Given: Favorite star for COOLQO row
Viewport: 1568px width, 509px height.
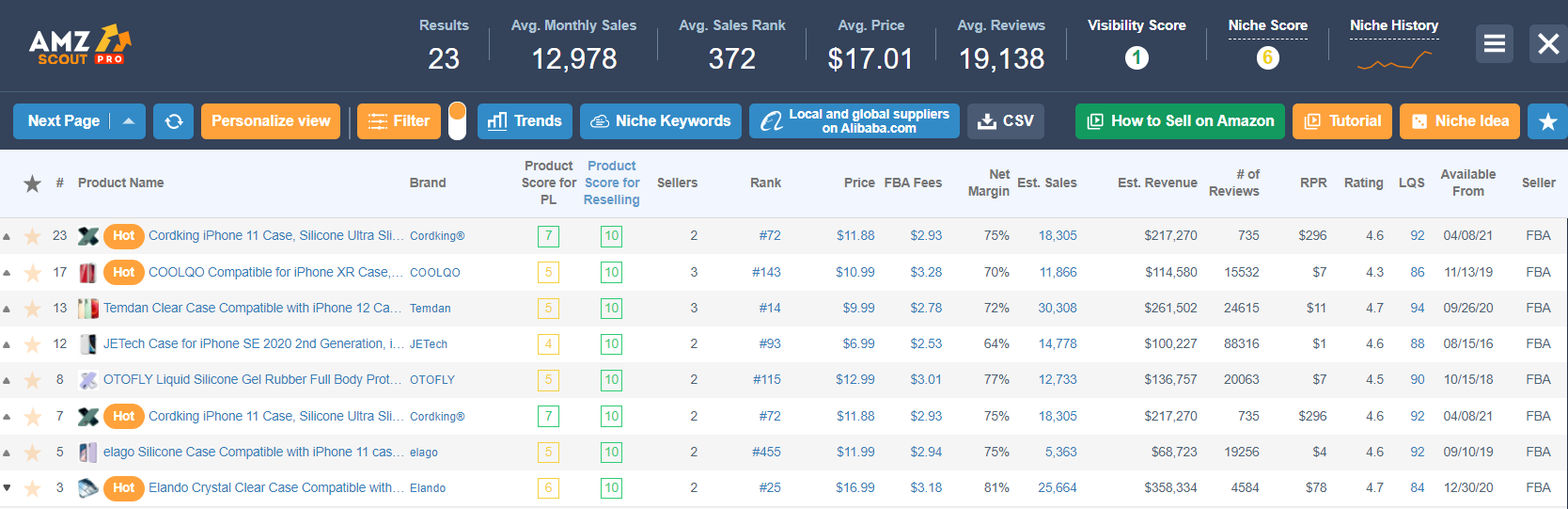Looking at the screenshot, I should [32, 273].
